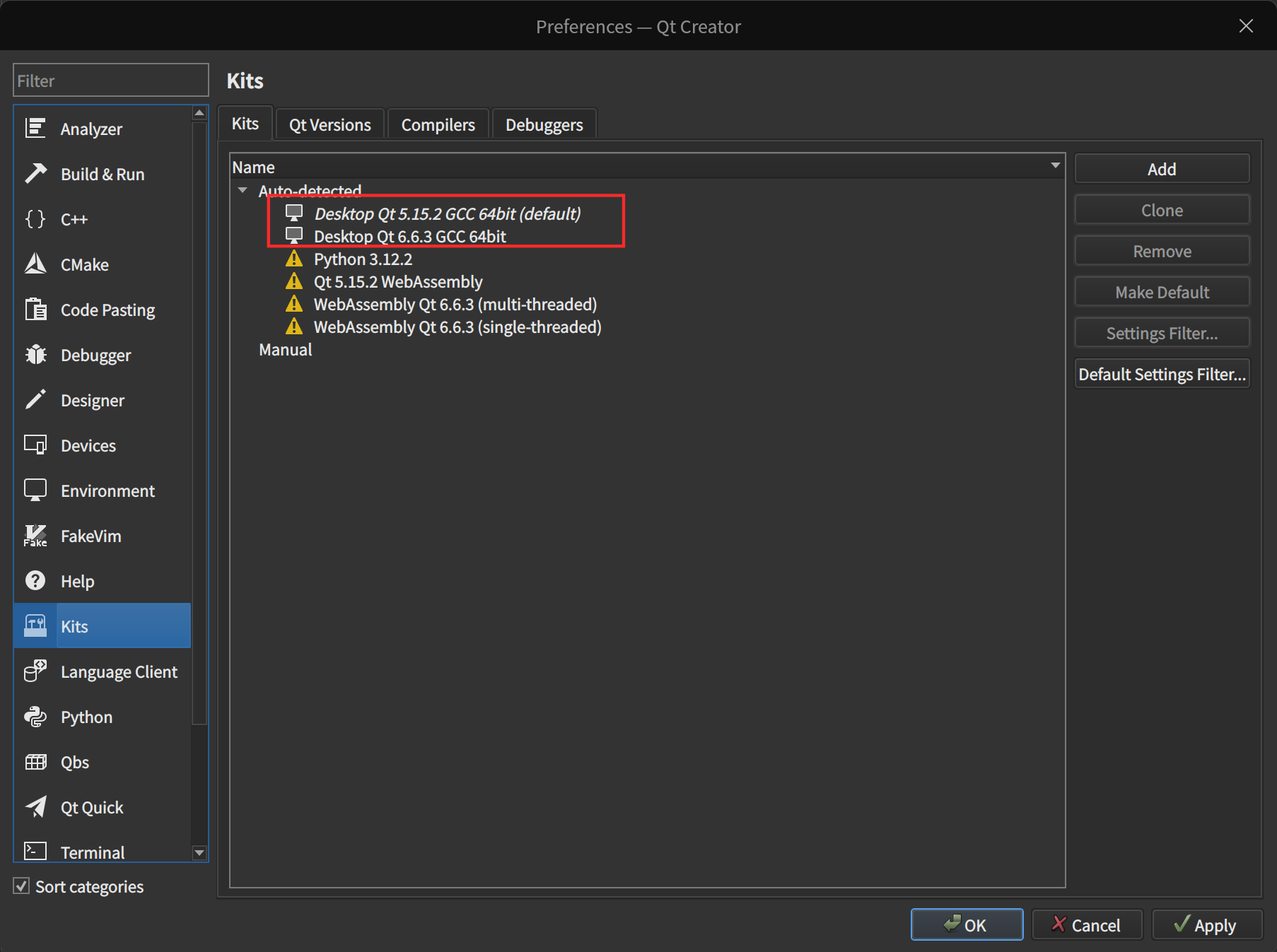
Task: Select the Build & Run hammer icon
Action: coord(35,173)
